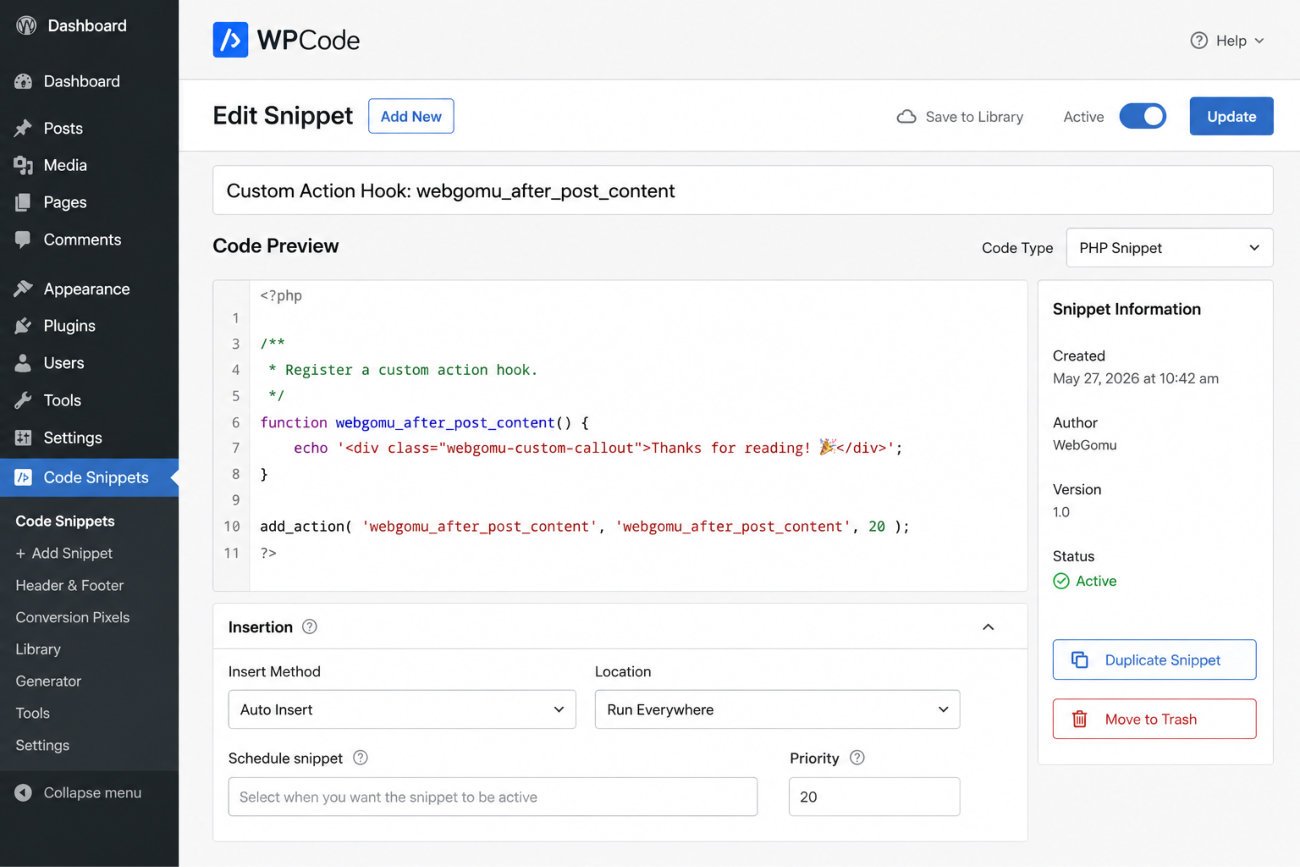1300x867 pixels.
Task: Click the Update button
Action: (x=1231, y=116)
